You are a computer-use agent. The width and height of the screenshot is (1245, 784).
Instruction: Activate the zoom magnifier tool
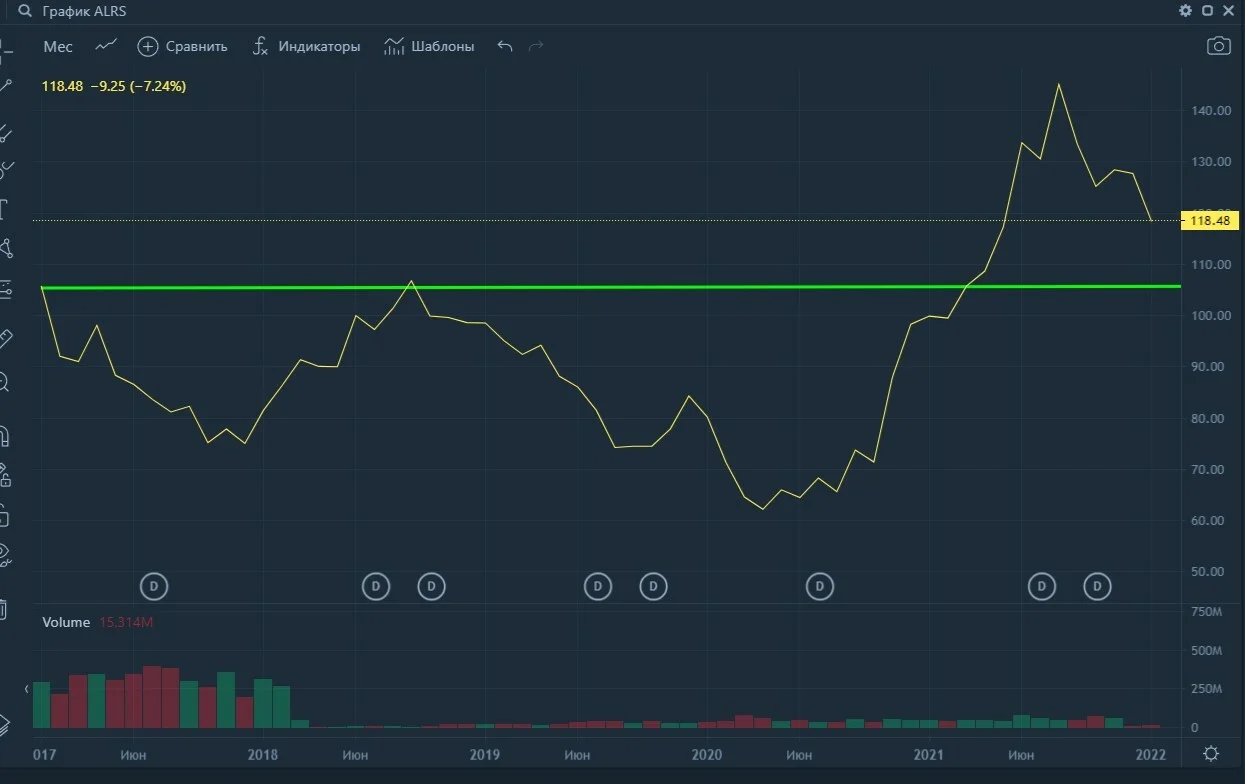4,381
